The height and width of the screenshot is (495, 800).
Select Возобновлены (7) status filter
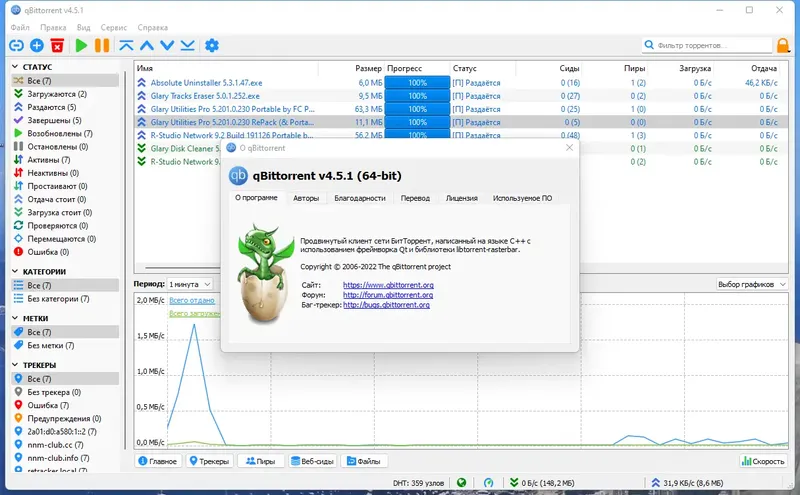point(65,133)
